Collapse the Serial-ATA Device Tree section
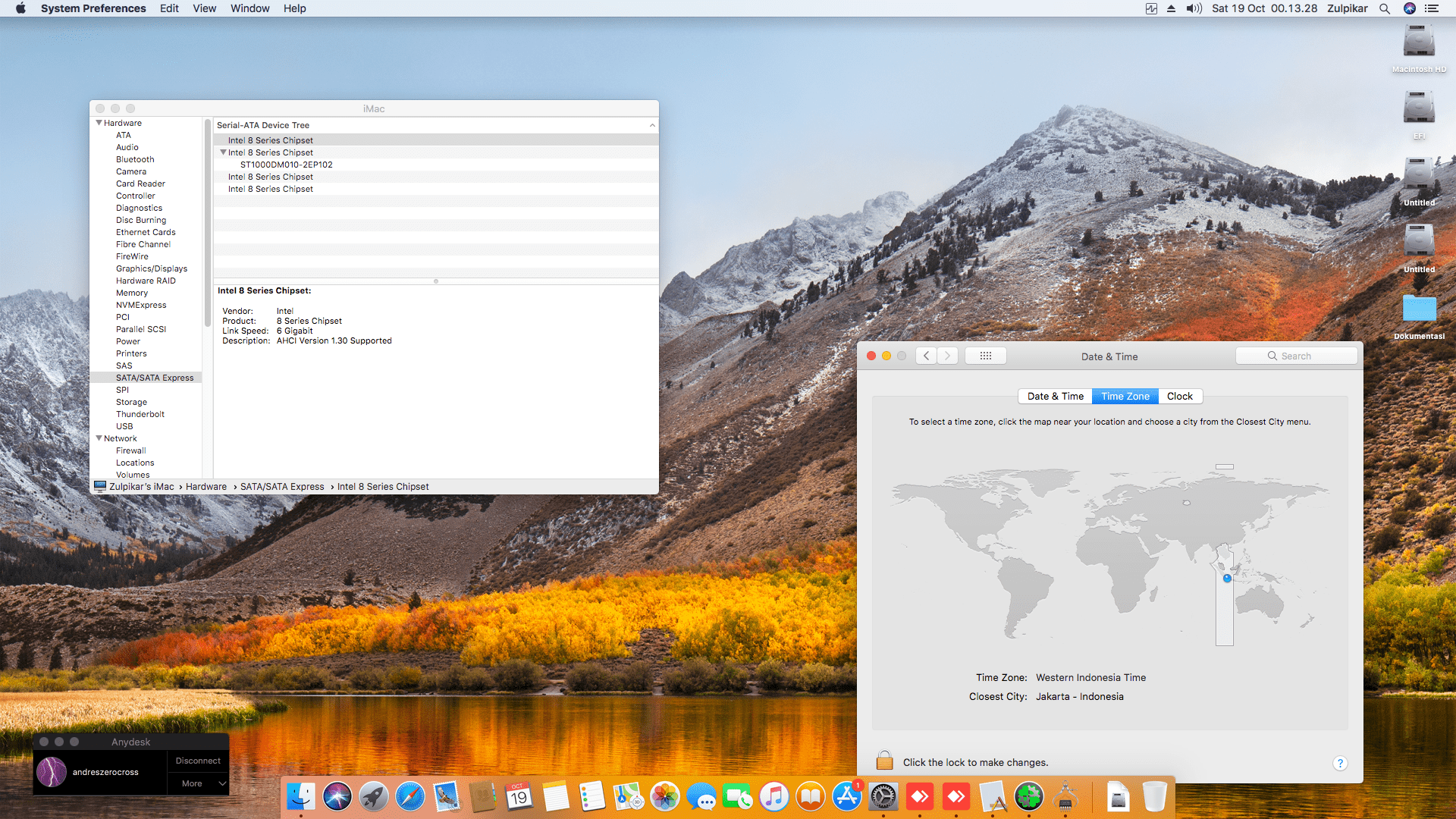The image size is (1456, 819). click(652, 125)
